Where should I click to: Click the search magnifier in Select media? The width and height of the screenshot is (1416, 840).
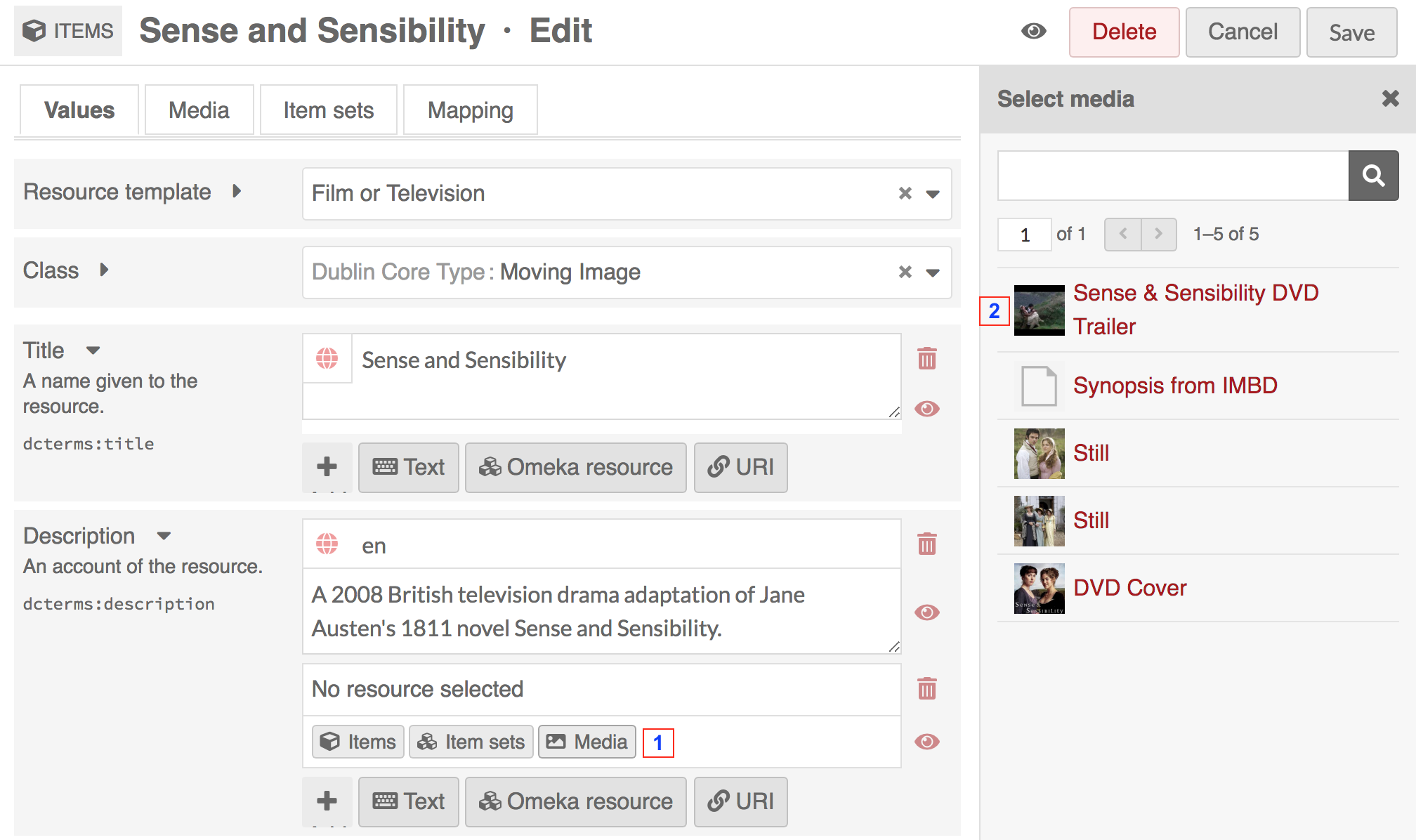(x=1373, y=175)
